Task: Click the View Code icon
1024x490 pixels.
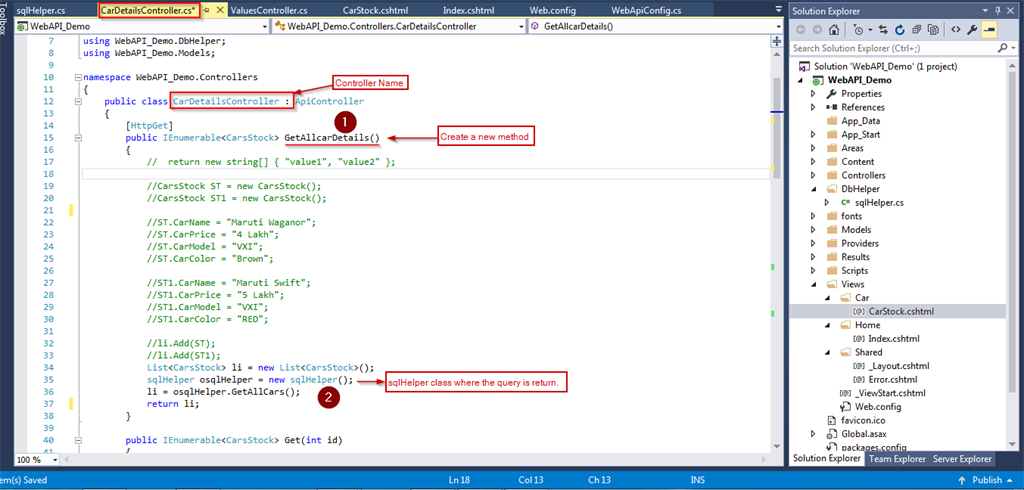Action: click(955, 29)
